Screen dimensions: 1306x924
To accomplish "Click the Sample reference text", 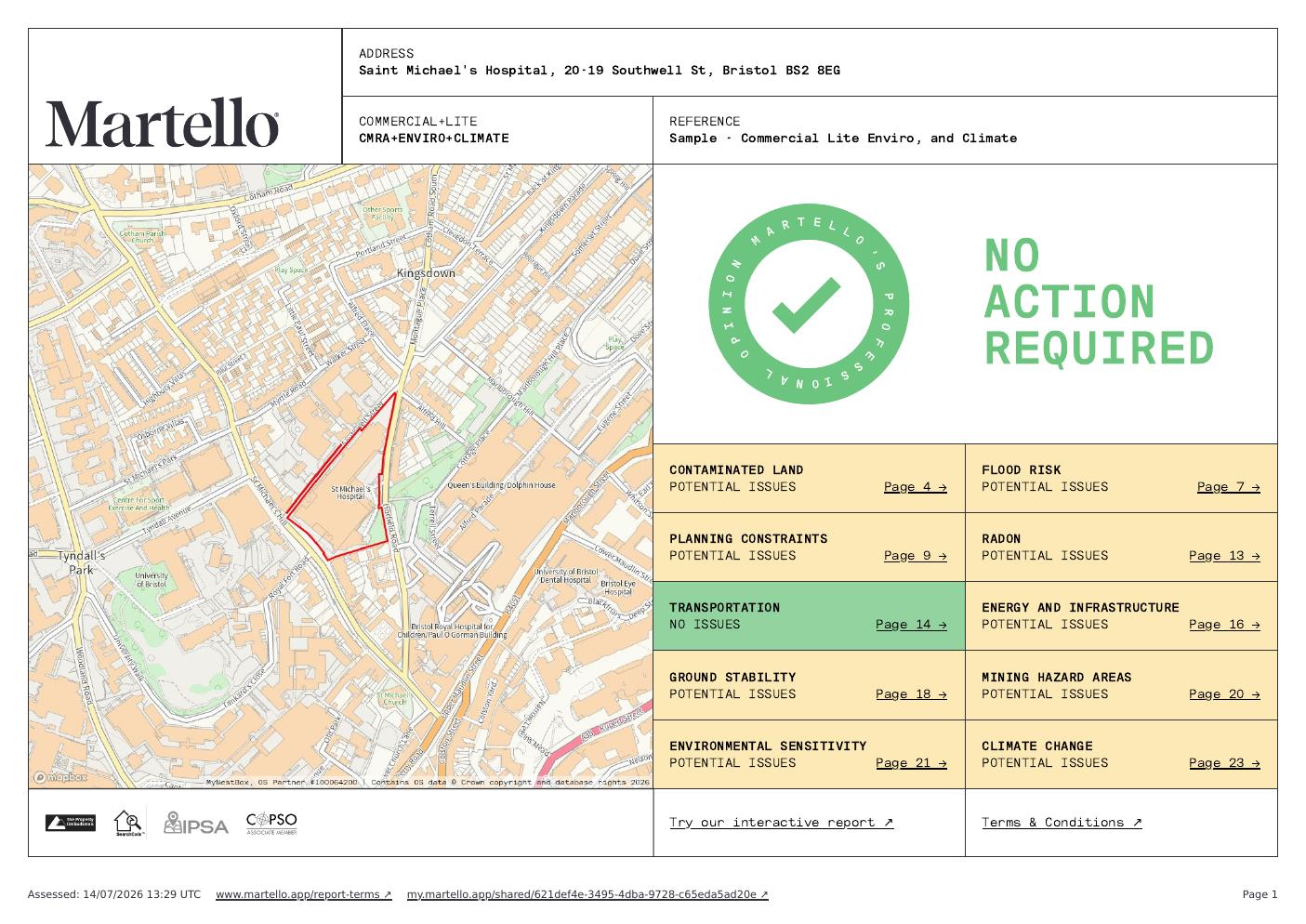I will 843,139.
